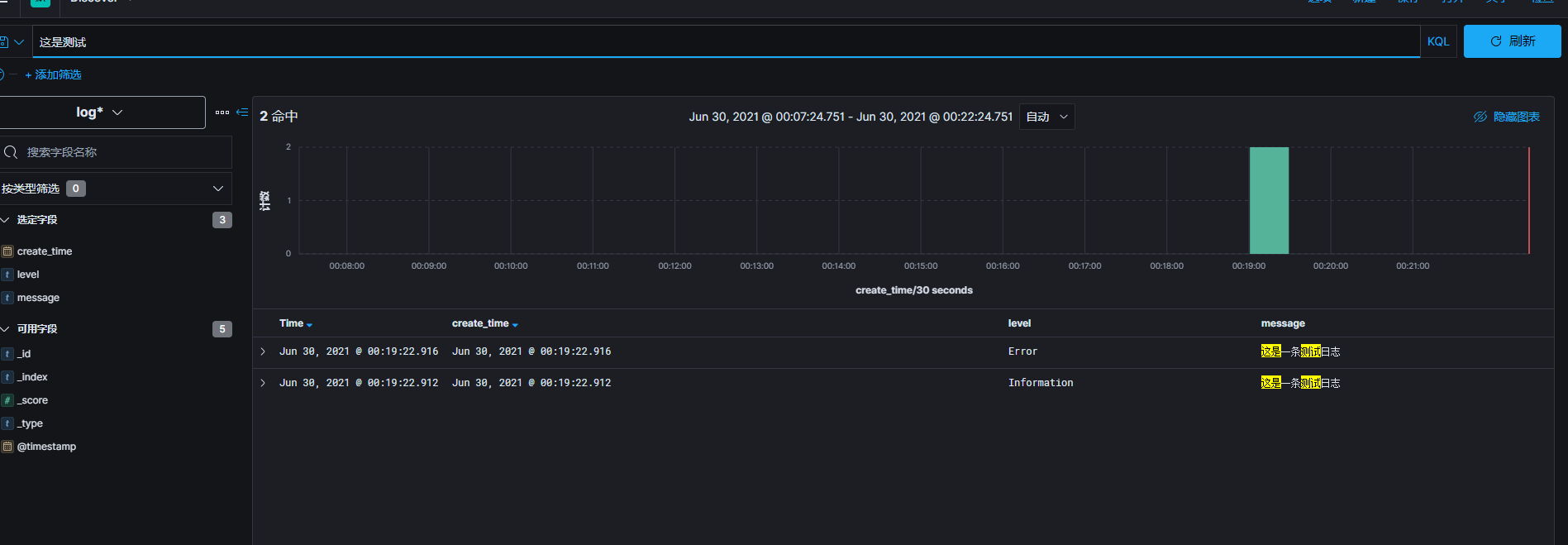Click the date type icon of create_time
This screenshot has height=545, width=1568.
(x=7, y=251)
